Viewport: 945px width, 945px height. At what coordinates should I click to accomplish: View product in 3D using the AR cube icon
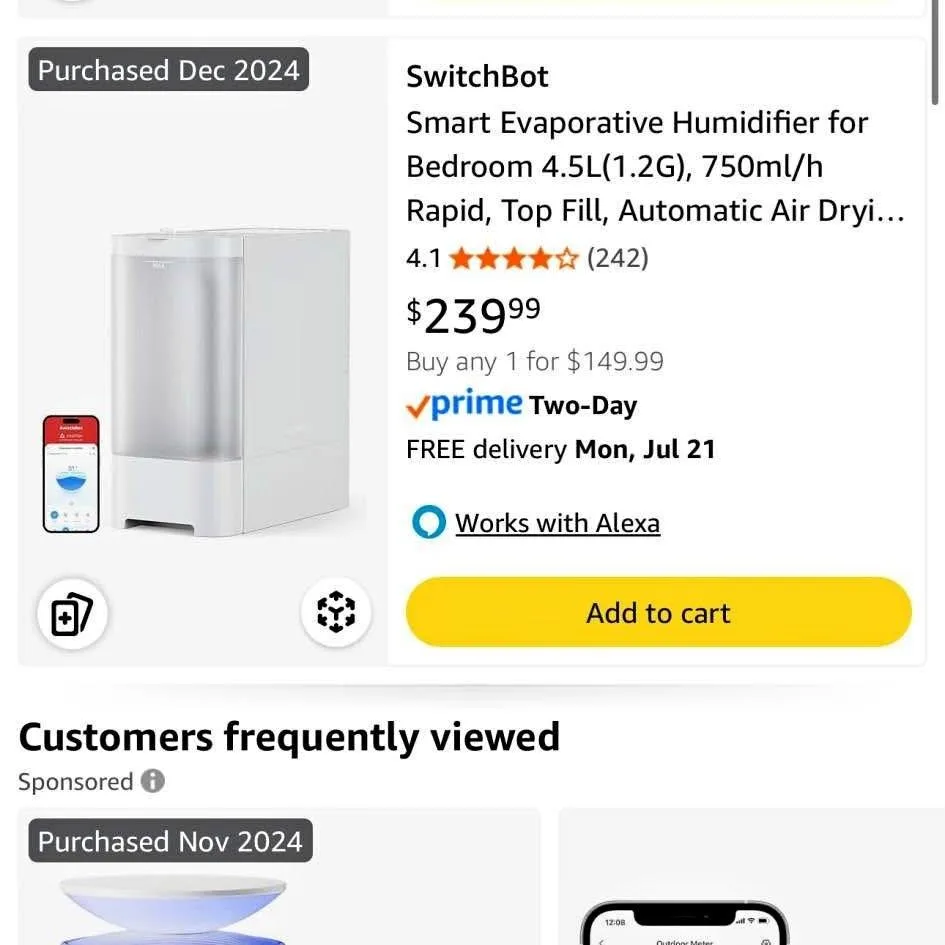coord(337,614)
